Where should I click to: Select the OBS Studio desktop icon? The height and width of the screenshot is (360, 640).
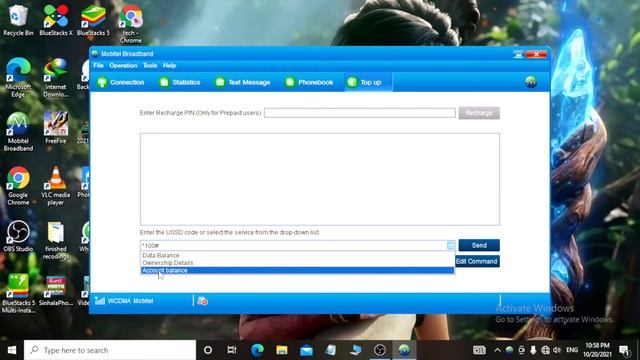click(18, 236)
